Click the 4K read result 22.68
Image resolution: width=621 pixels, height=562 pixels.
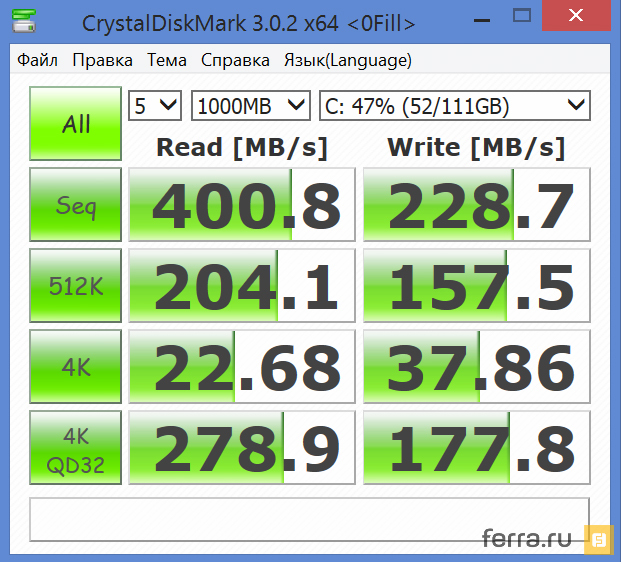[x=242, y=366]
